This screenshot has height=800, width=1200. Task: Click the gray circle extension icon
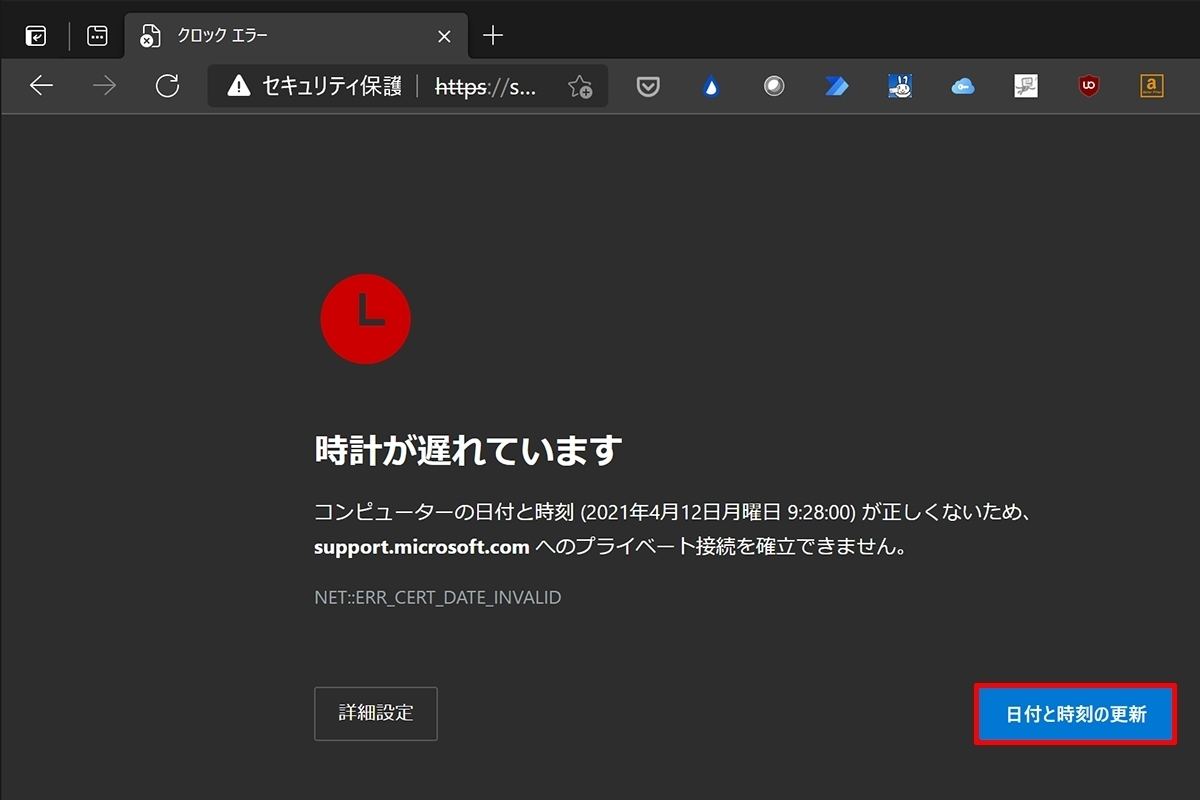pos(773,87)
